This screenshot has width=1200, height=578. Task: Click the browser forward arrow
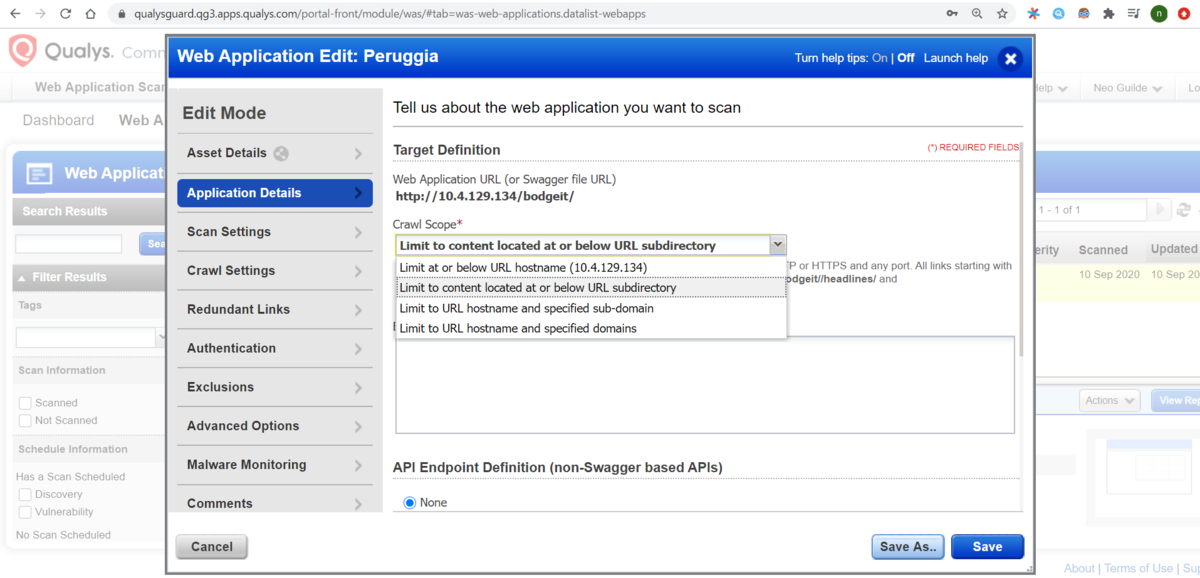[40, 14]
